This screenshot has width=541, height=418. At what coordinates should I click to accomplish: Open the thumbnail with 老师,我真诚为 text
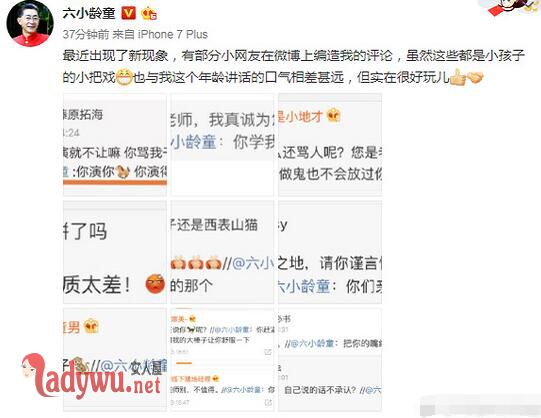coord(223,145)
